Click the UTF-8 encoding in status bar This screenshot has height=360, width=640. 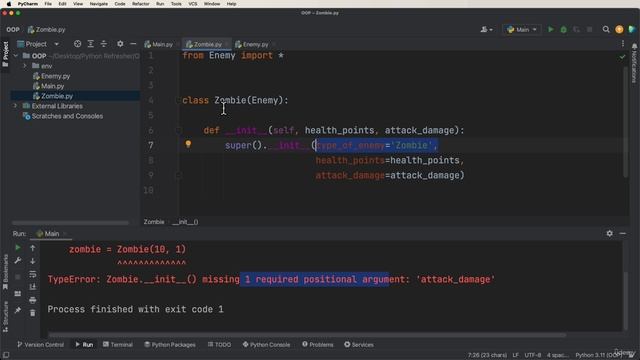click(533, 355)
